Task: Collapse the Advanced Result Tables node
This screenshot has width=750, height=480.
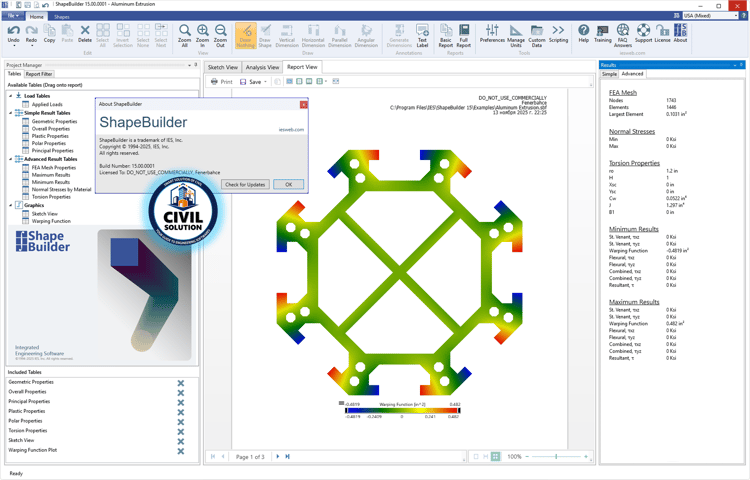Action: (11, 159)
